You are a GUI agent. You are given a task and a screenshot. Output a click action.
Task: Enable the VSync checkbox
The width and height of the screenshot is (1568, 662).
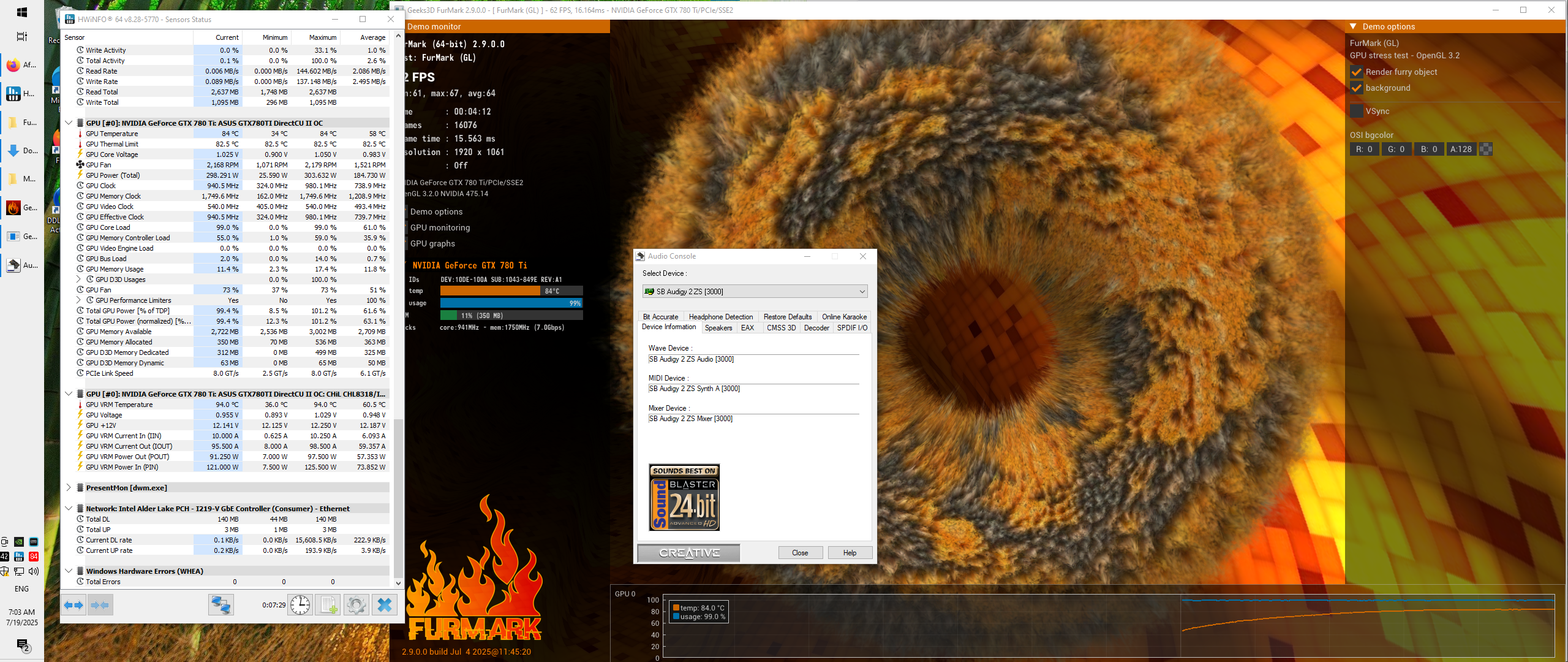point(1357,111)
